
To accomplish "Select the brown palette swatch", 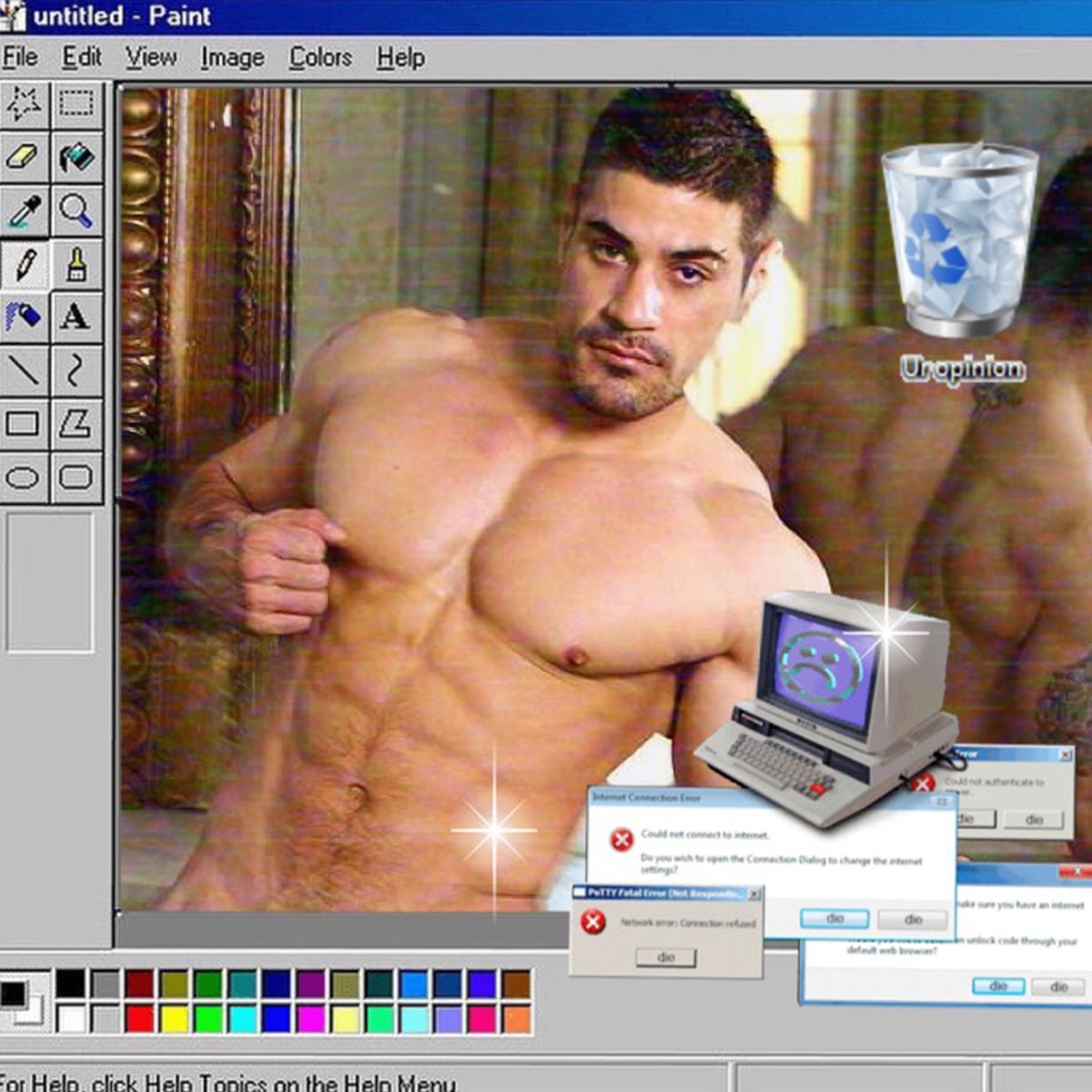I will click(x=516, y=983).
